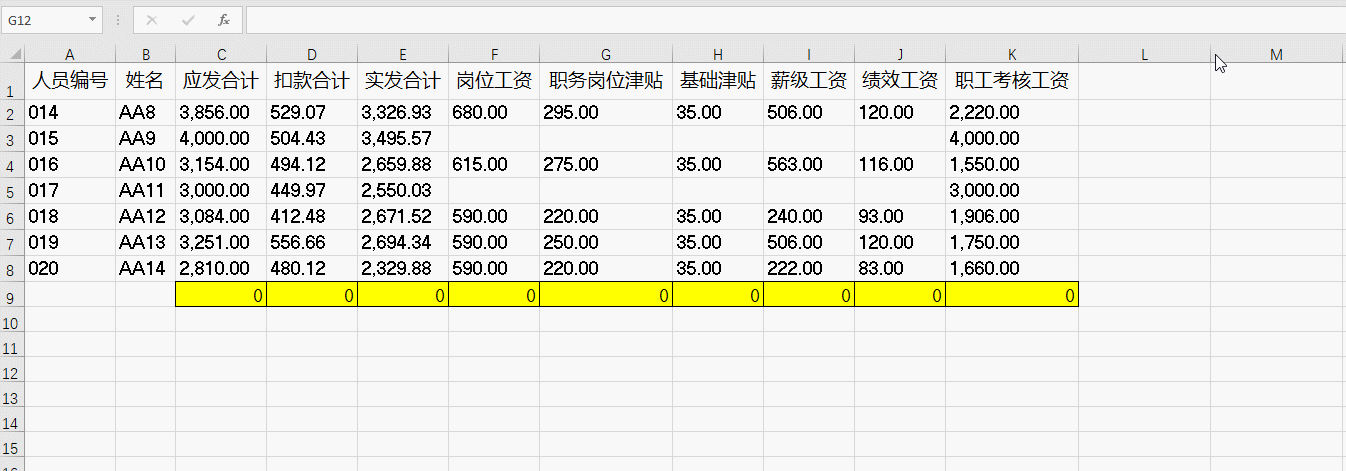Select column M header

click(1276, 54)
